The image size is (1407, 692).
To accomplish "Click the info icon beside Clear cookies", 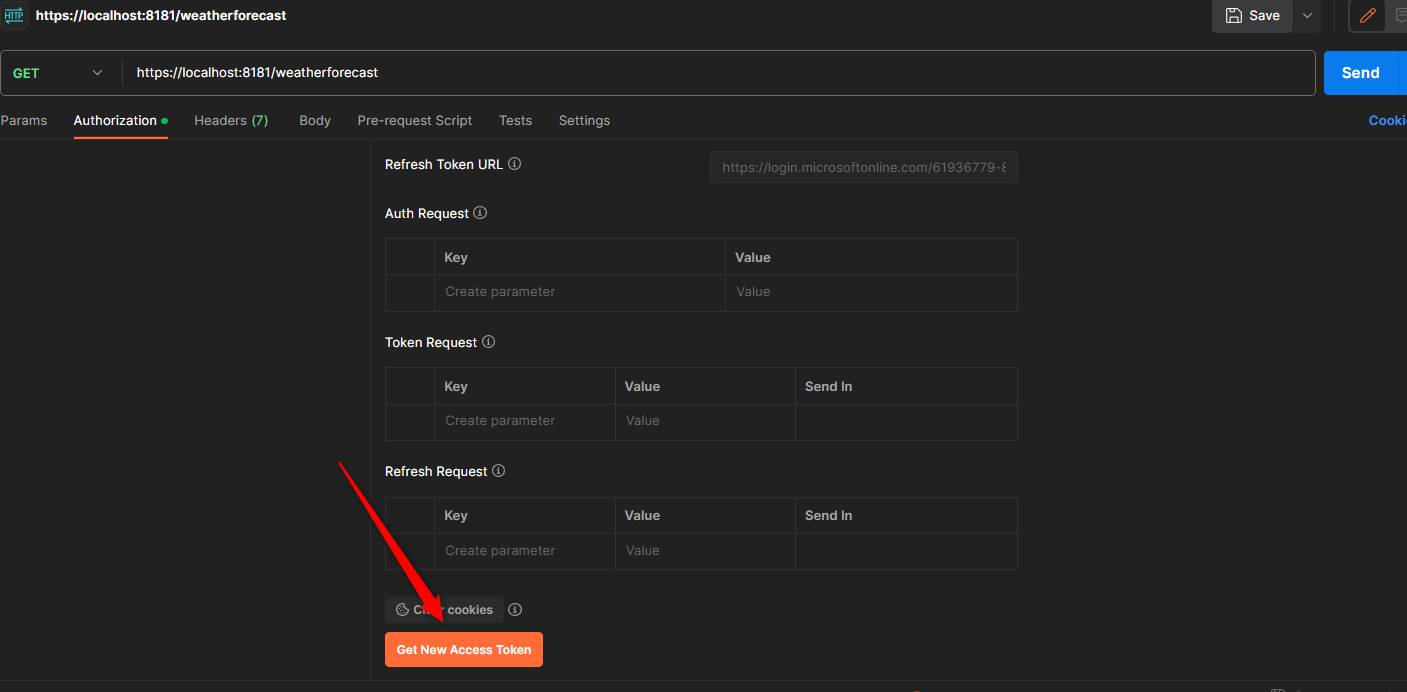I will tap(515, 610).
